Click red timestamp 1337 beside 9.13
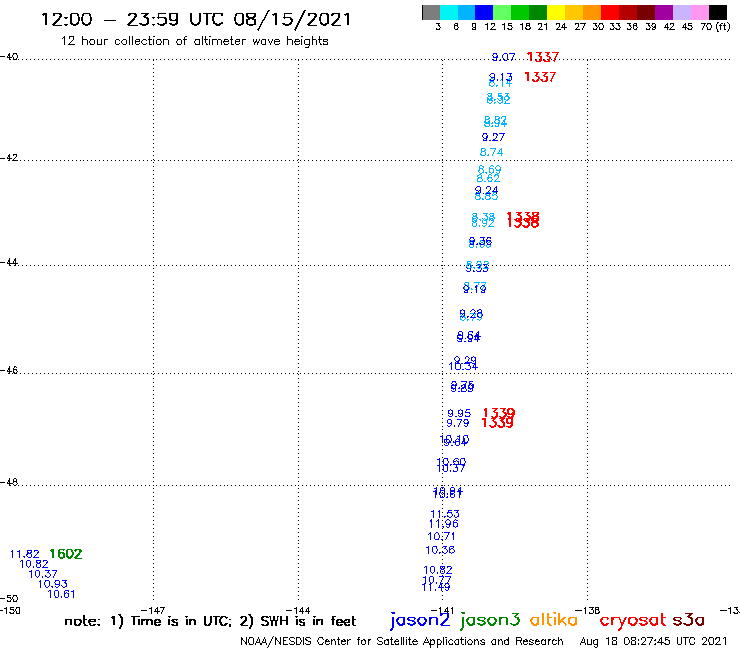This screenshot has height=650, width=740. 540,77
